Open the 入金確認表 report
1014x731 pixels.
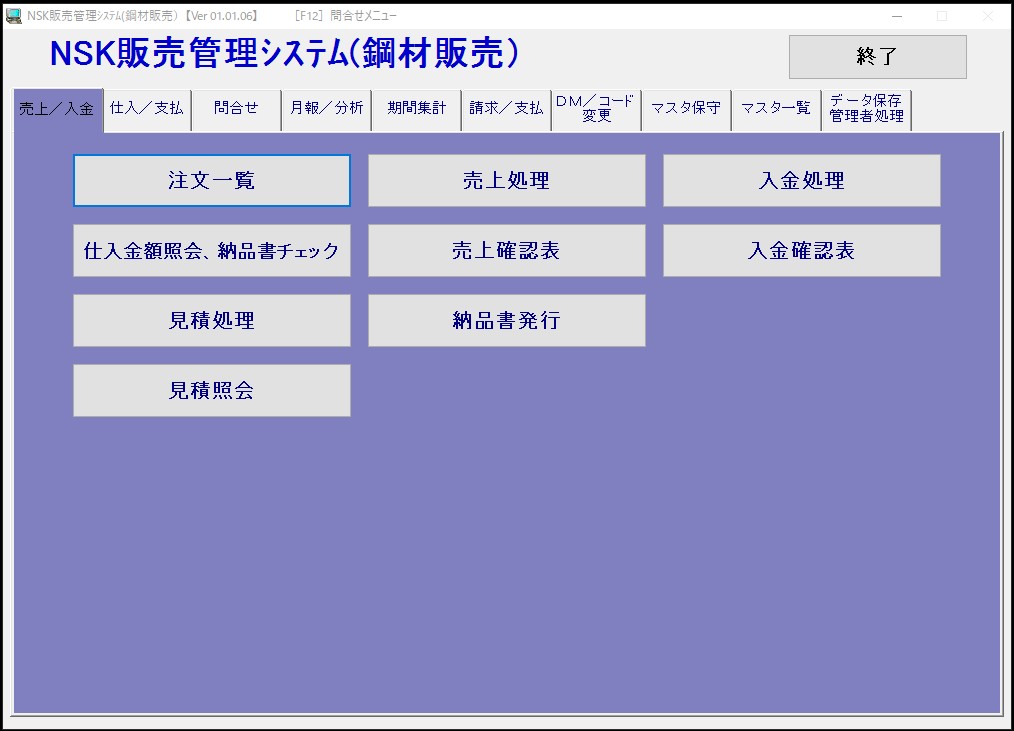click(801, 250)
